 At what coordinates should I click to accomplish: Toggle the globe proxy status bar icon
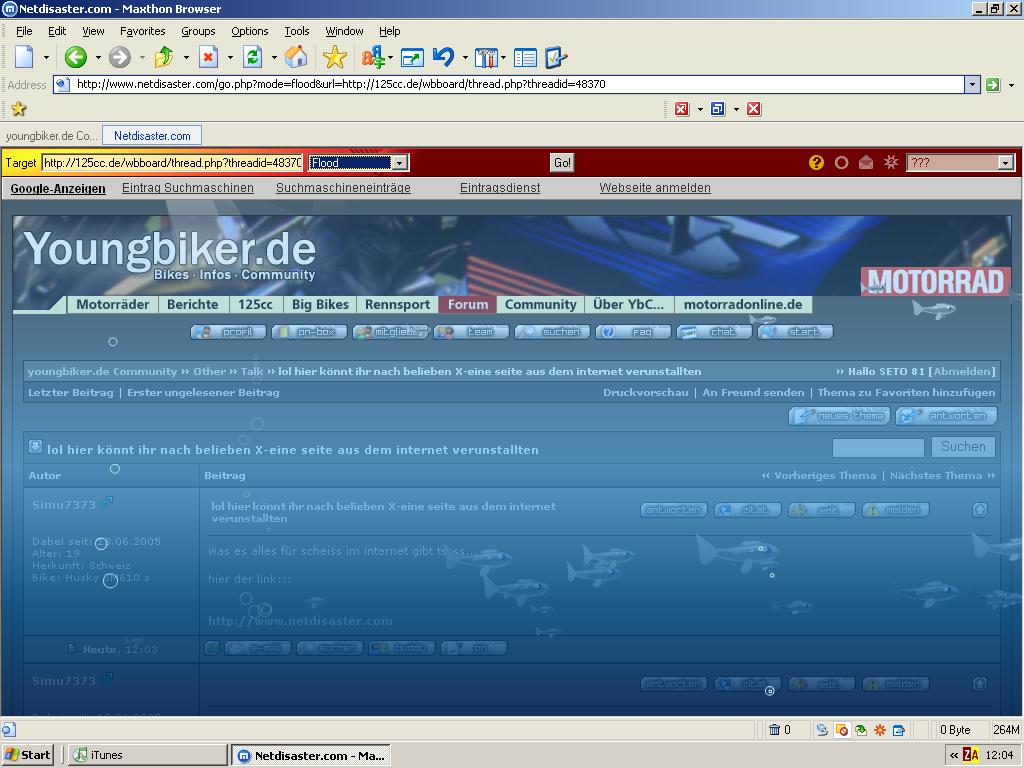pyautogui.click(x=822, y=729)
